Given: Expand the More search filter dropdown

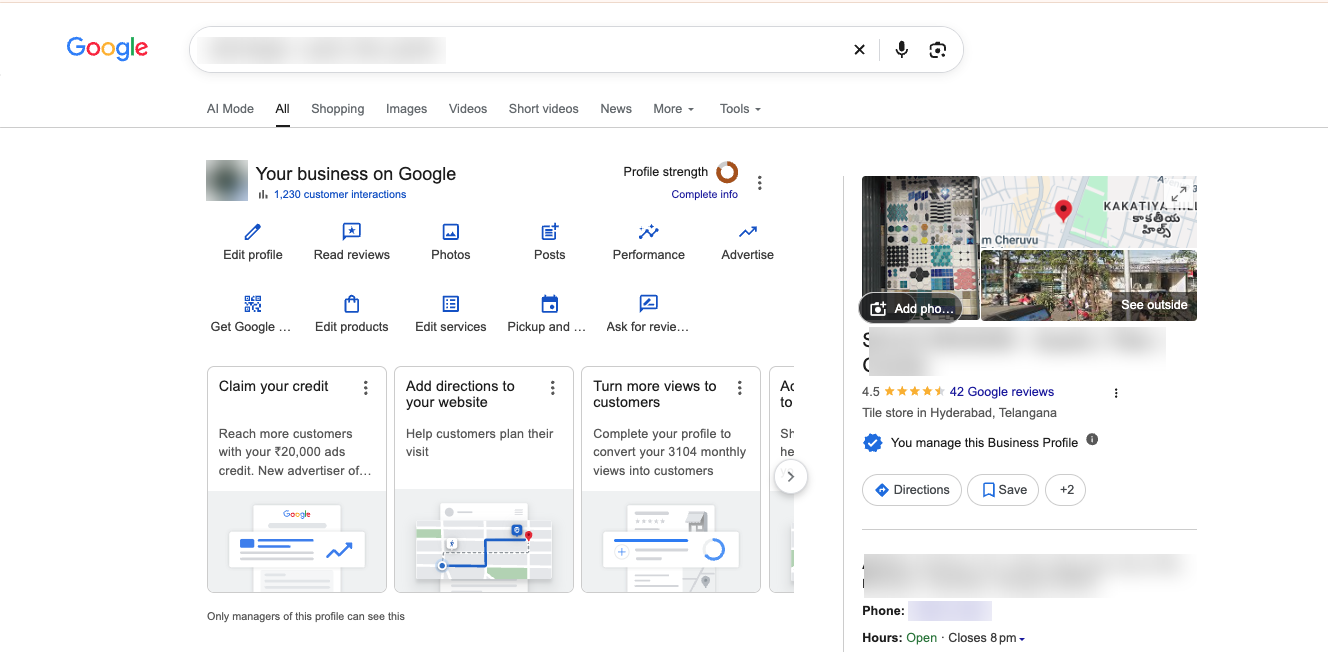Looking at the screenshot, I should click(674, 109).
